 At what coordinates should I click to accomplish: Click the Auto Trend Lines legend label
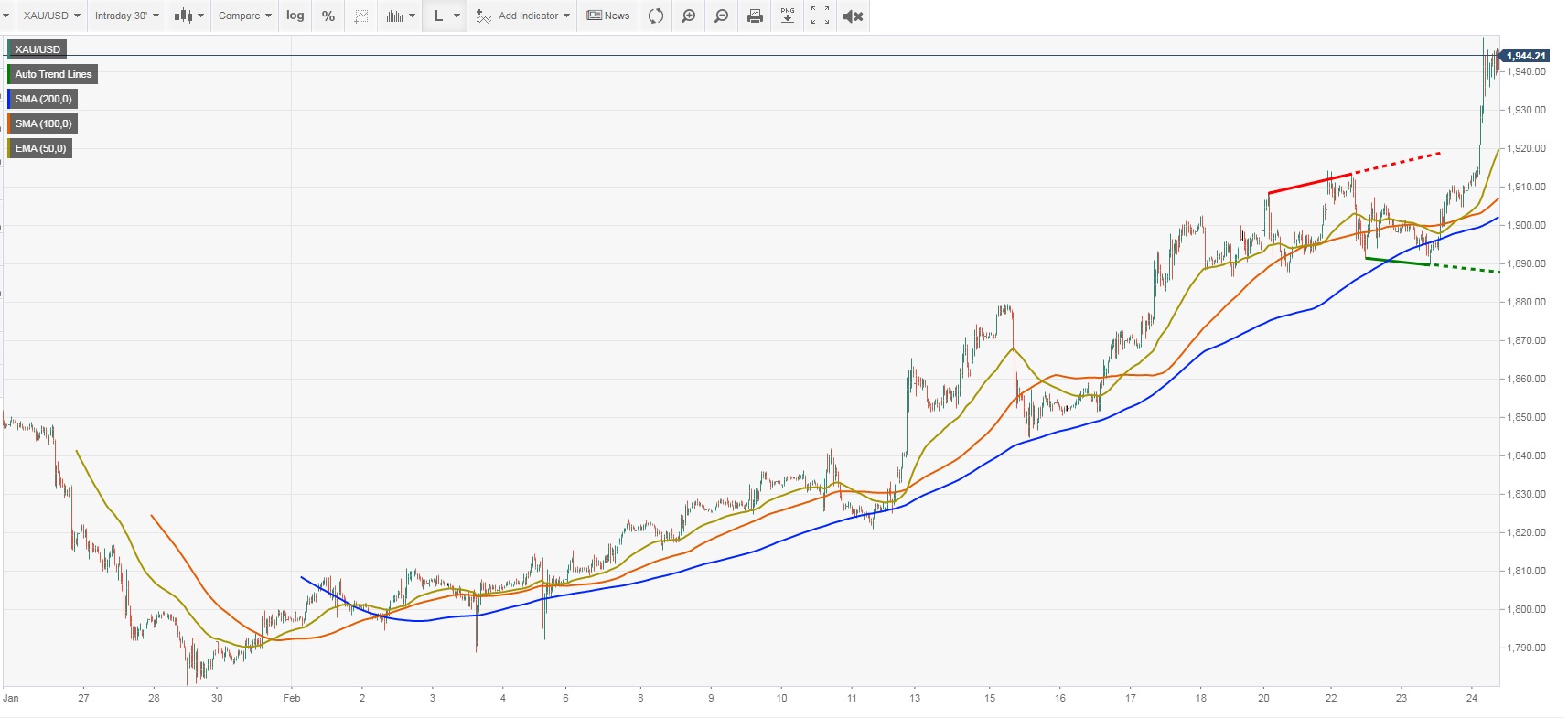pyautogui.click(x=53, y=74)
